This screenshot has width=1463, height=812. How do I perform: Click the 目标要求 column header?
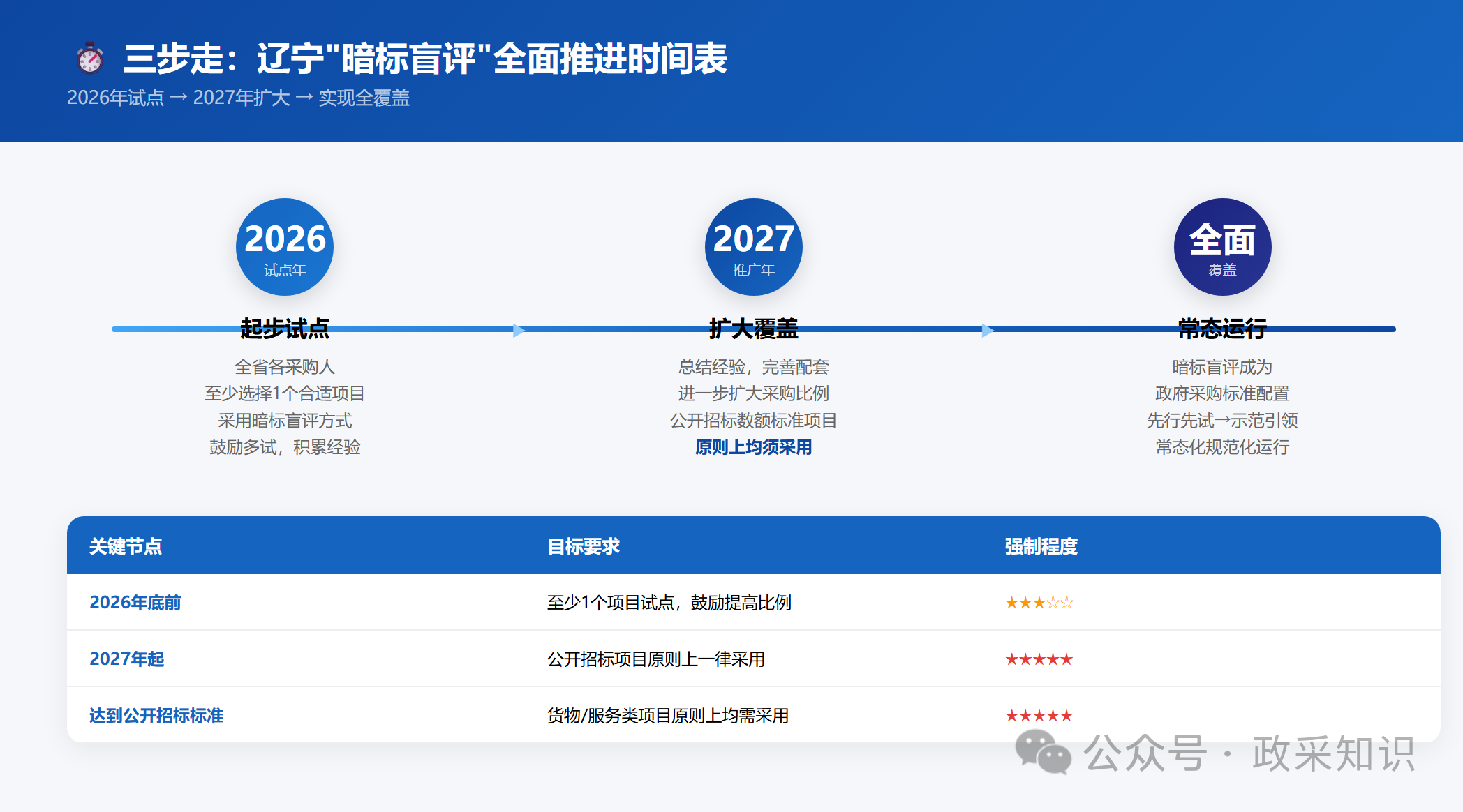point(584,546)
